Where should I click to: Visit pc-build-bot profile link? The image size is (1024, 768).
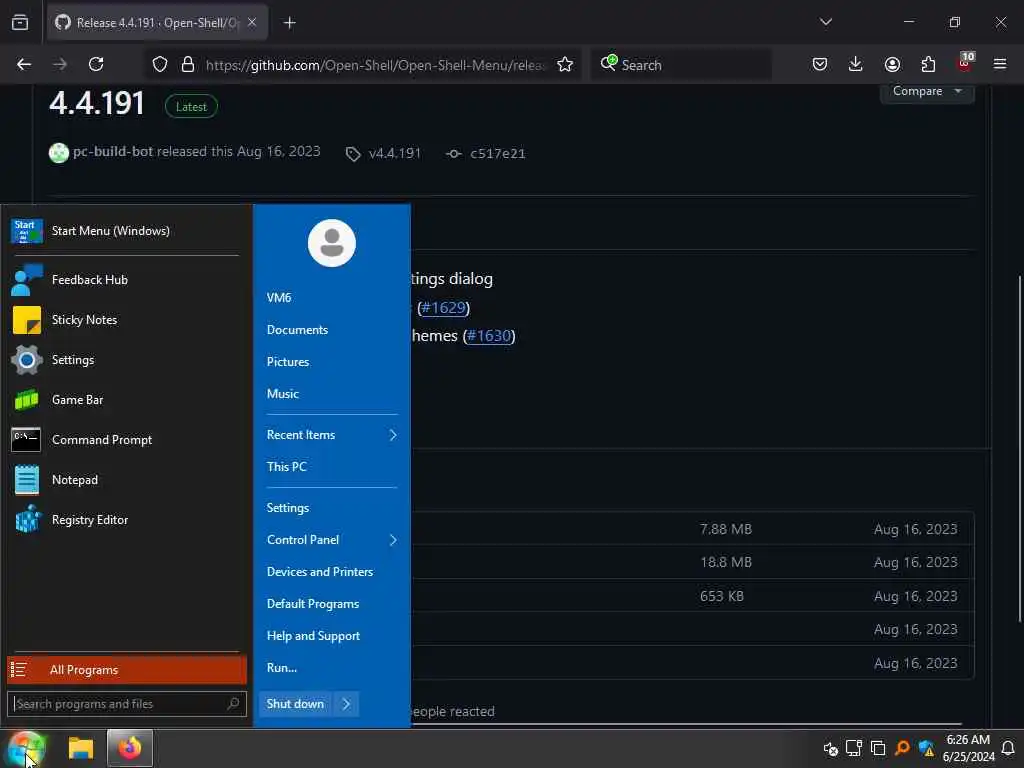(113, 152)
